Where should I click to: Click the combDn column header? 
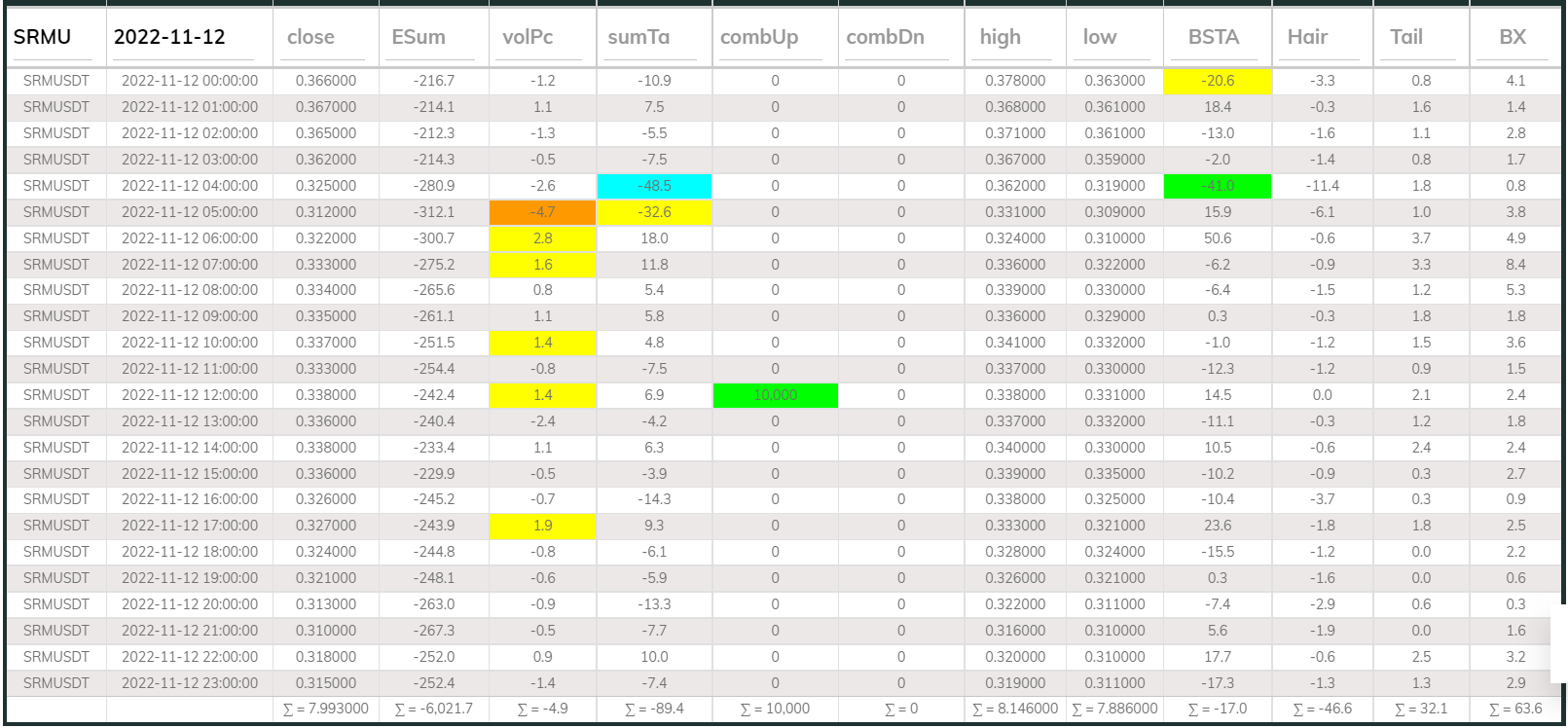pyautogui.click(x=886, y=37)
